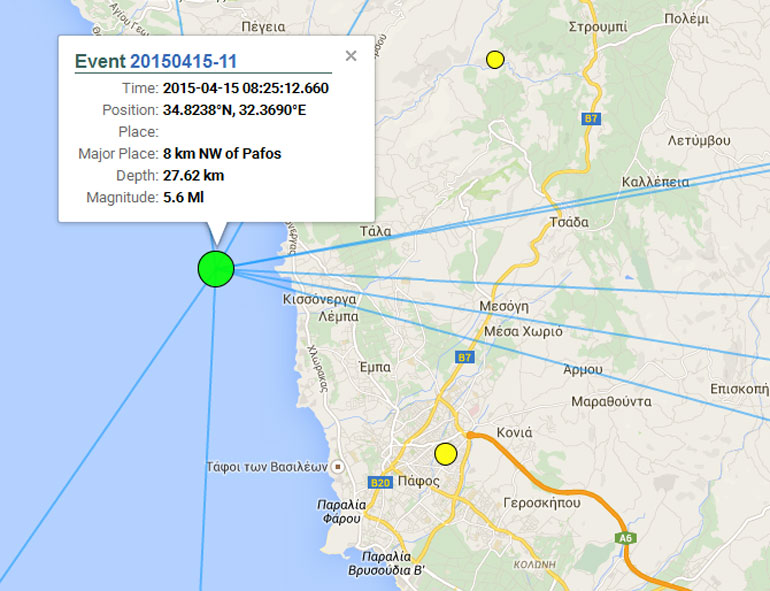Select the Τάφοι των Βασιλέων landmark icon

click(339, 467)
